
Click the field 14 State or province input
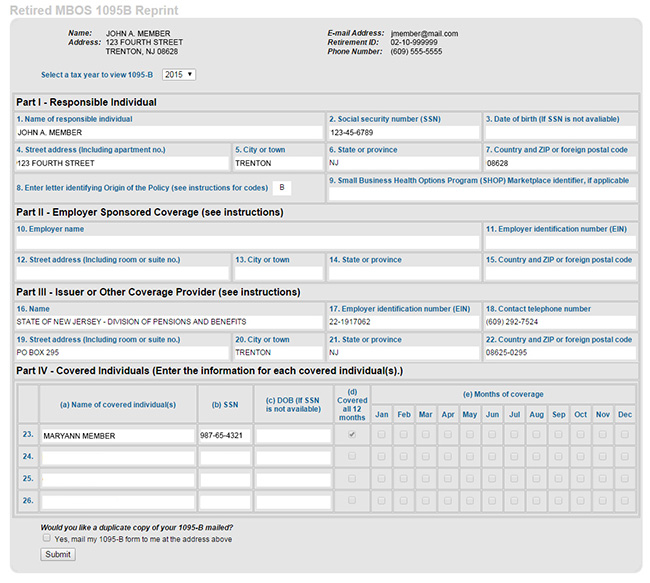click(404, 273)
